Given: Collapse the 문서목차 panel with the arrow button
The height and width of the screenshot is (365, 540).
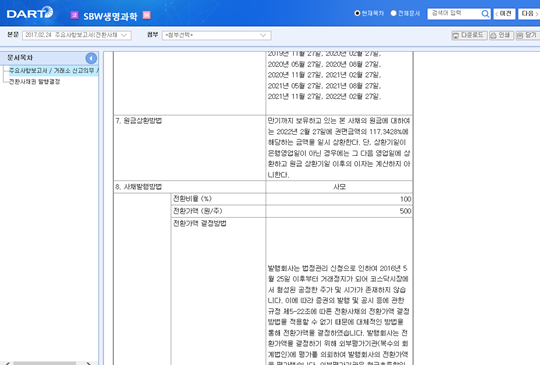Looking at the screenshot, I should coord(91,59).
